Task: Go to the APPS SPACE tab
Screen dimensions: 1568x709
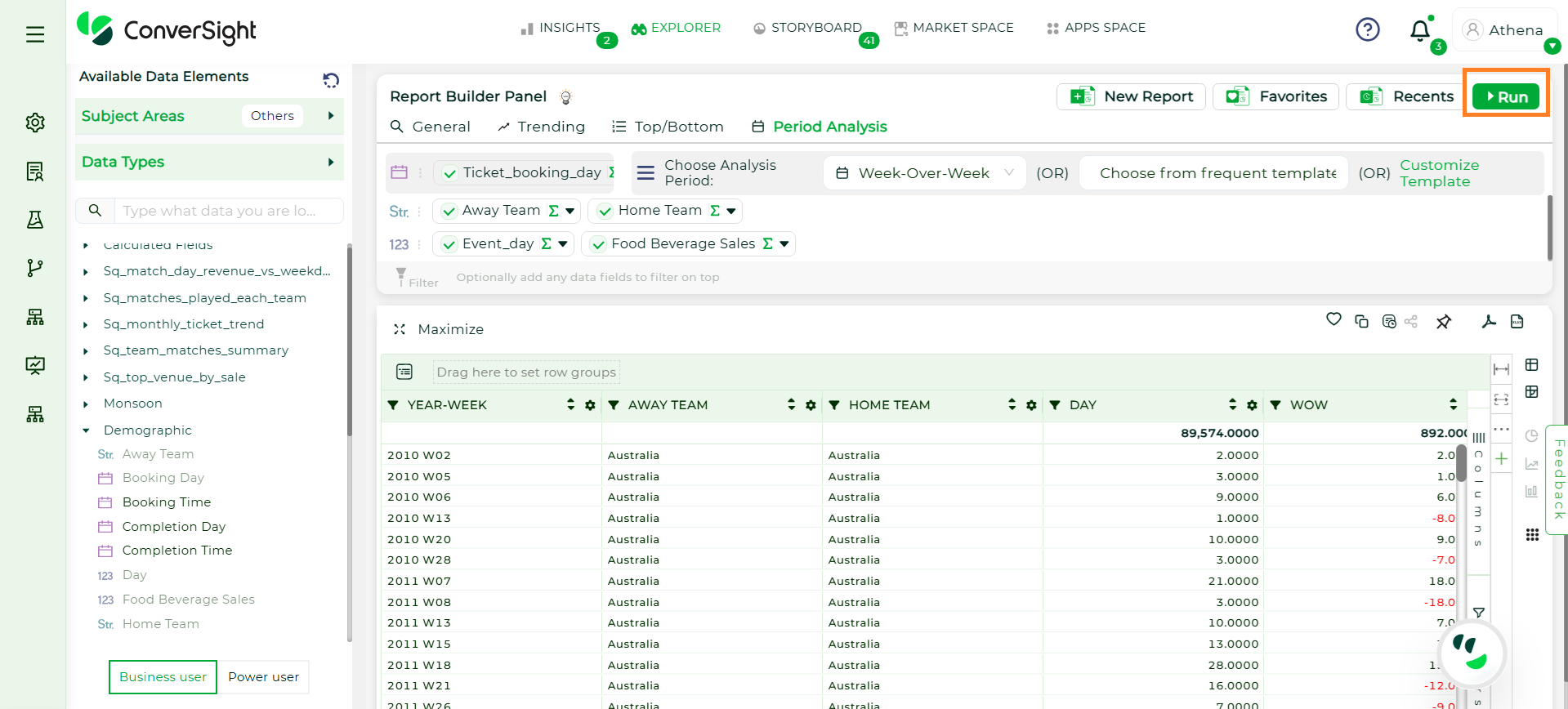Action: 1096,28
